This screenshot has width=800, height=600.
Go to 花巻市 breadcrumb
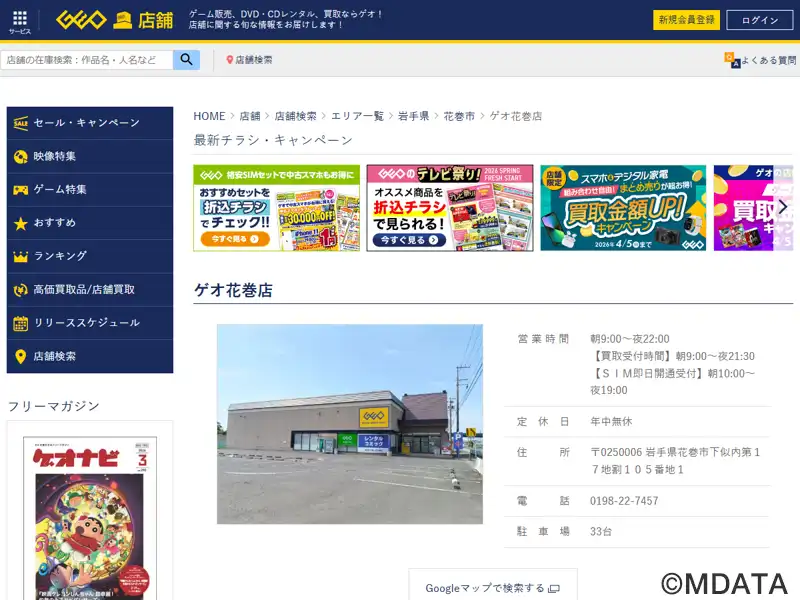click(x=459, y=116)
